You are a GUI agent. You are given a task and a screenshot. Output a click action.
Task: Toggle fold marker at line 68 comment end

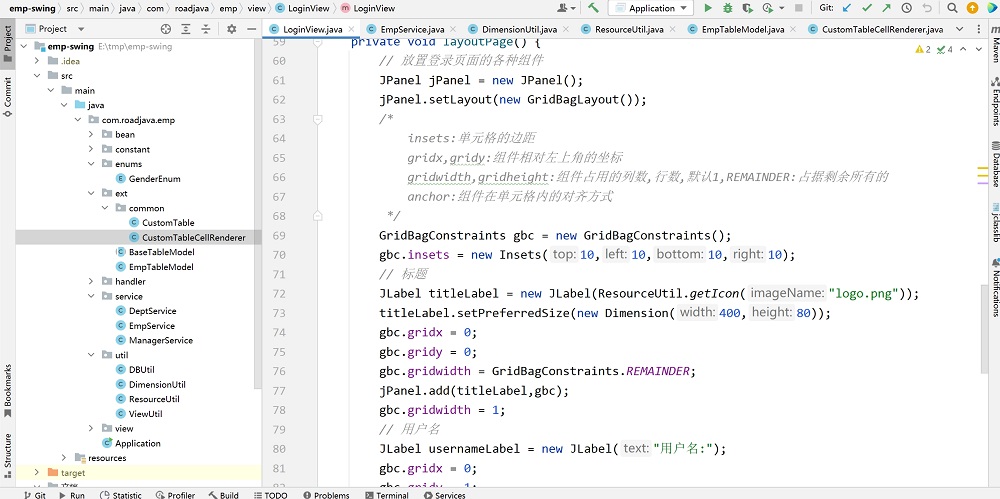click(318, 216)
